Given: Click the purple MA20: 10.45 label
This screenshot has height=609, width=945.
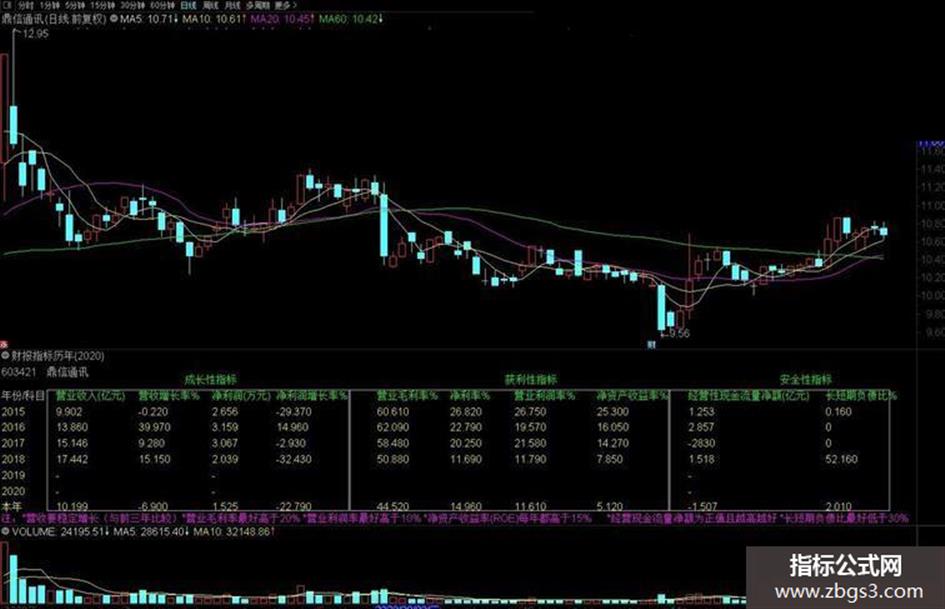Looking at the screenshot, I should tap(282, 19).
